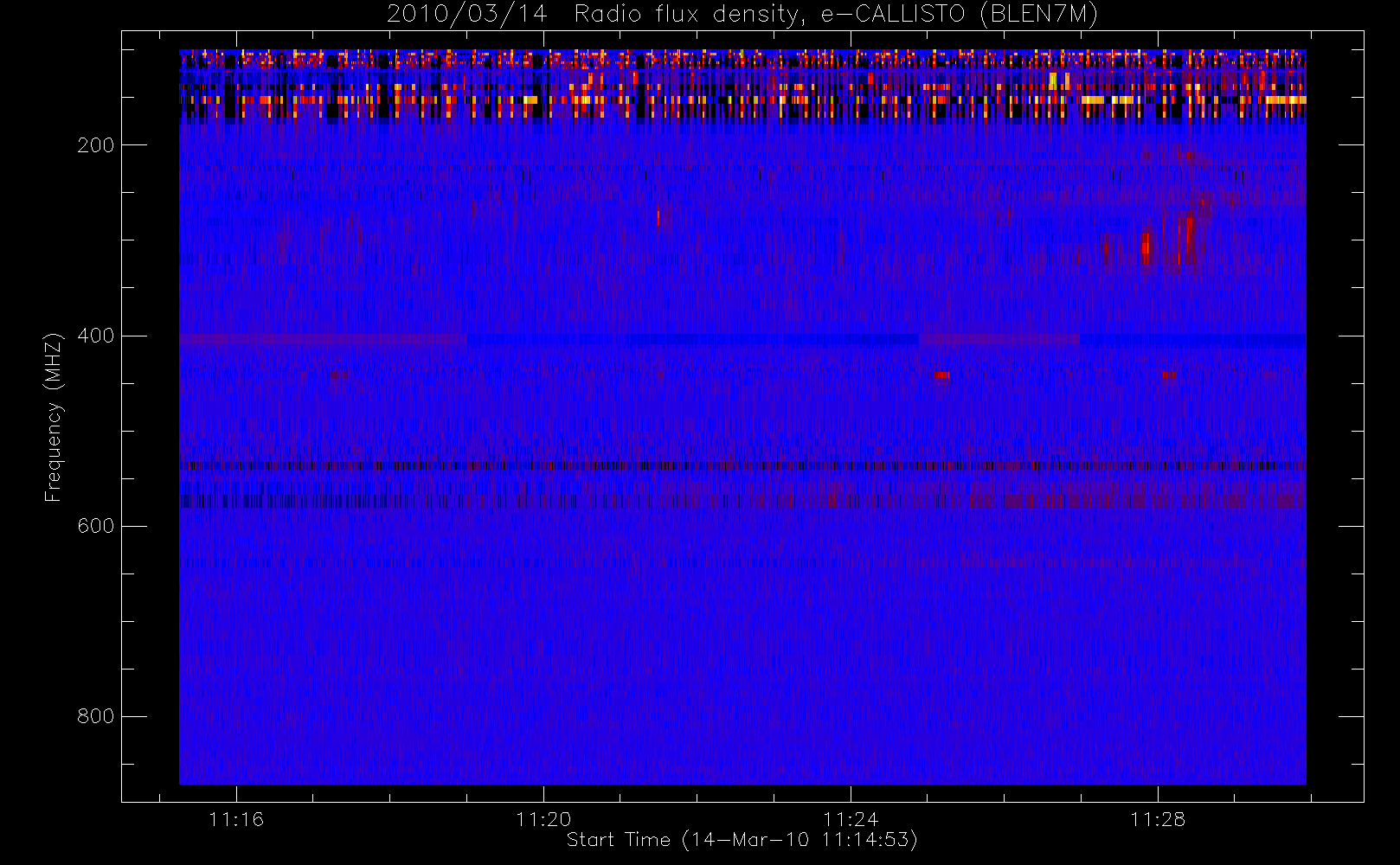Click the 'Frequency (MHZ)' axis label
Image resolution: width=1400 pixels, height=865 pixels.
(x=54, y=417)
